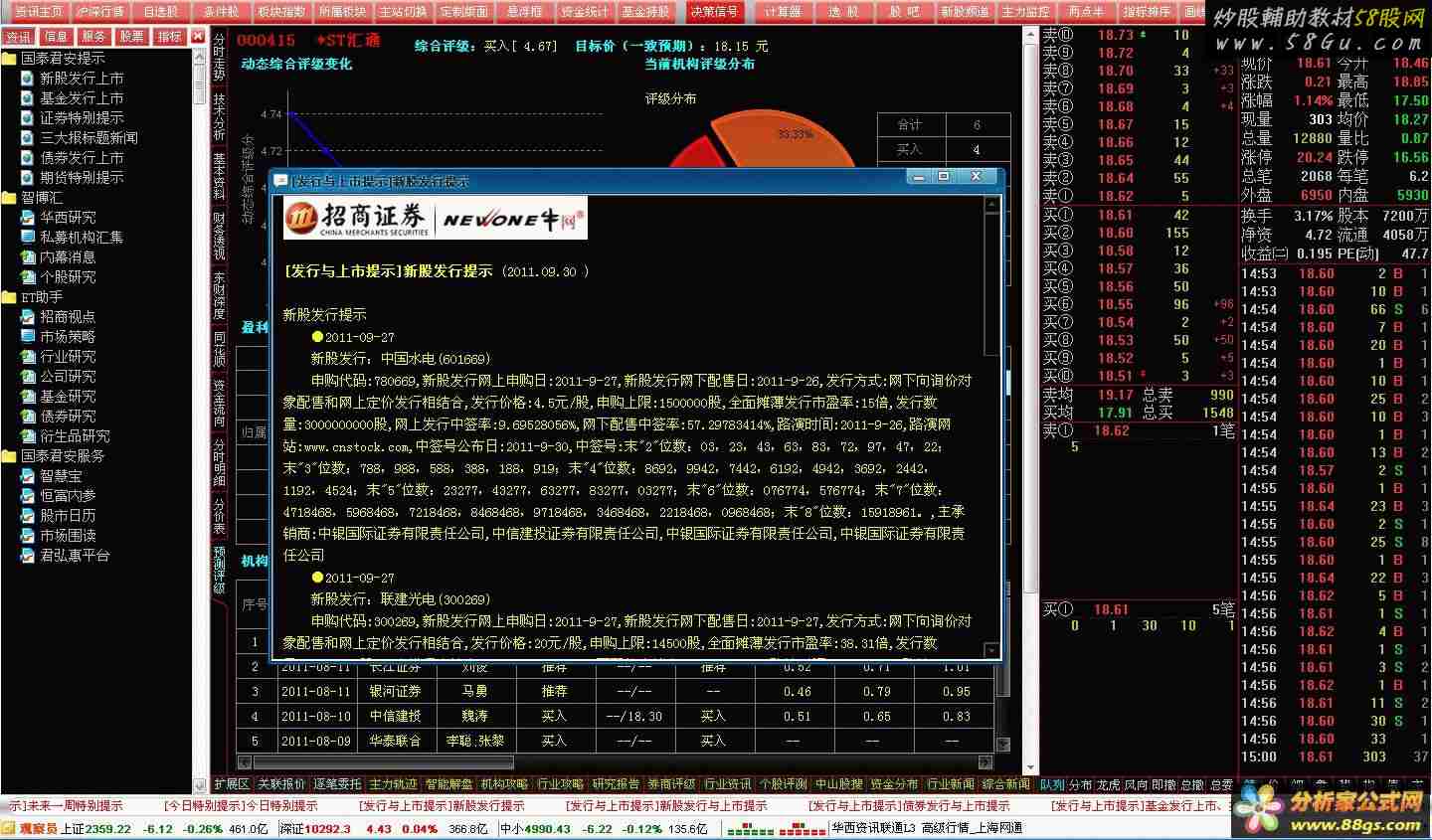Open the 板块指数 toolbar button

click(x=281, y=12)
